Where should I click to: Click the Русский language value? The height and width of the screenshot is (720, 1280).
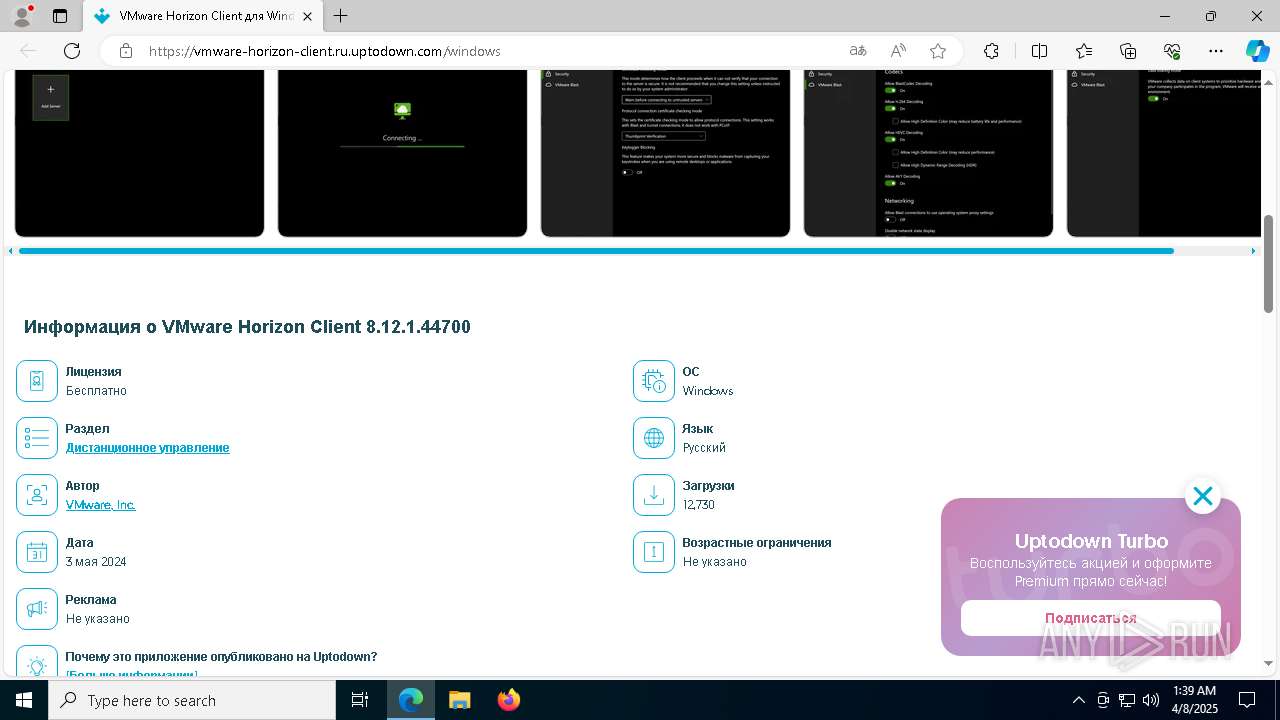pyautogui.click(x=704, y=448)
